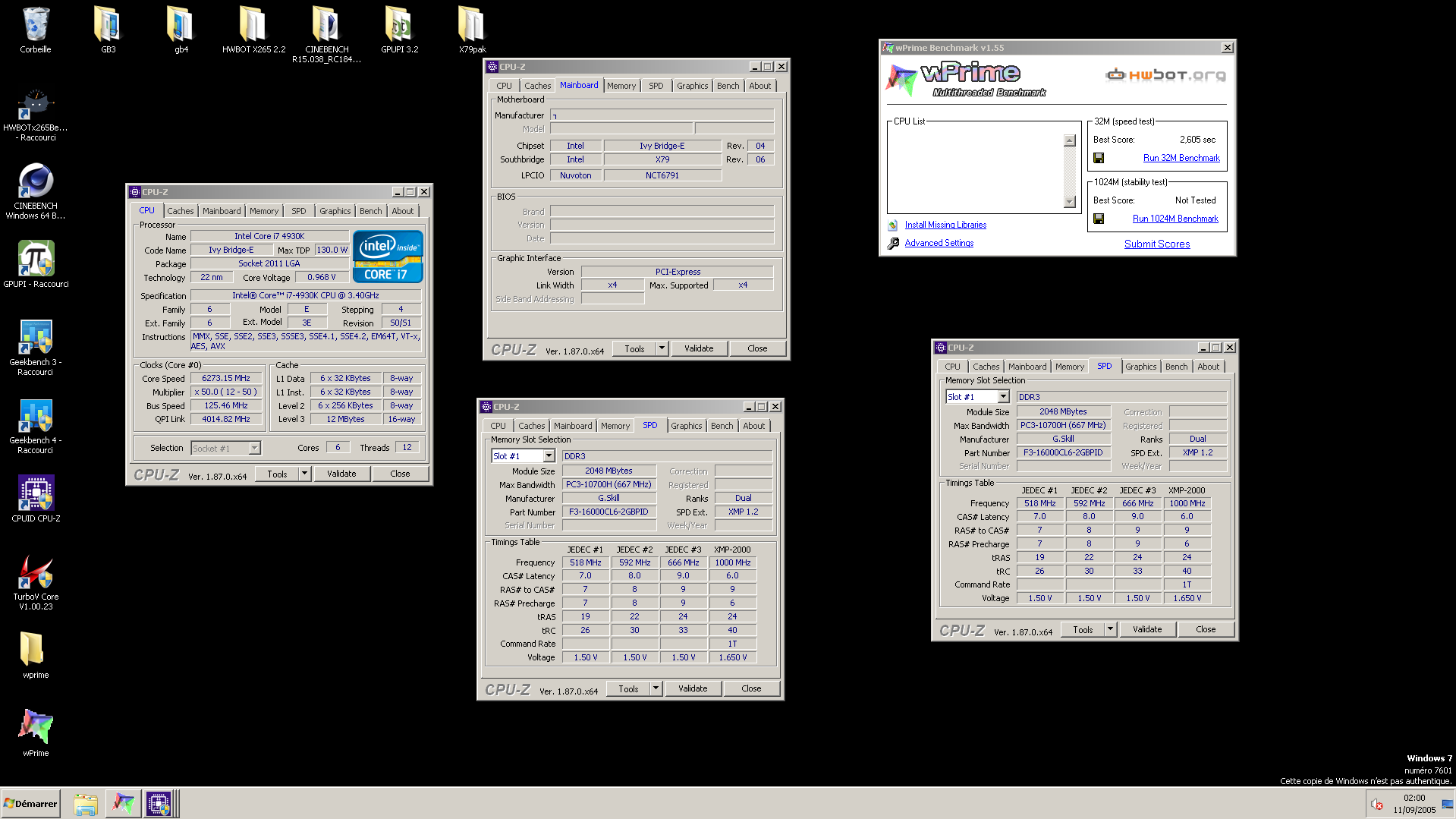Image resolution: width=1456 pixels, height=819 pixels.
Task: Open Tools dropdown arrow in CPU tab window
Action: (x=304, y=474)
